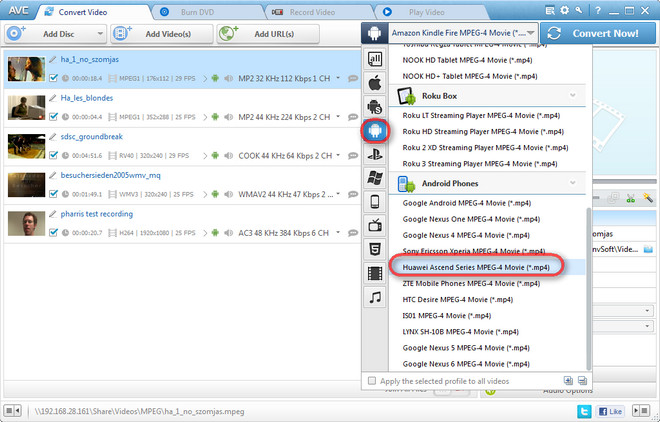Select the Apple devices category icon
The height and width of the screenshot is (422, 660).
pos(375,83)
